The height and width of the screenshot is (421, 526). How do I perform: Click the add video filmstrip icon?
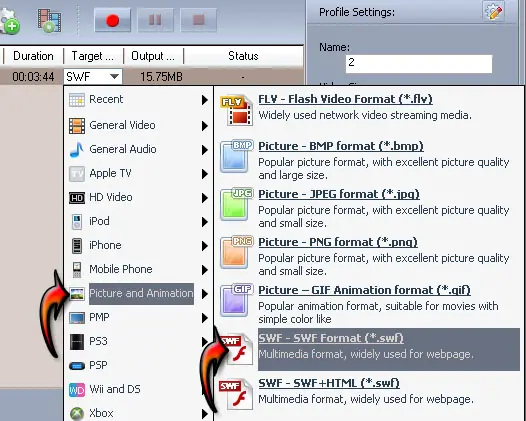49,21
